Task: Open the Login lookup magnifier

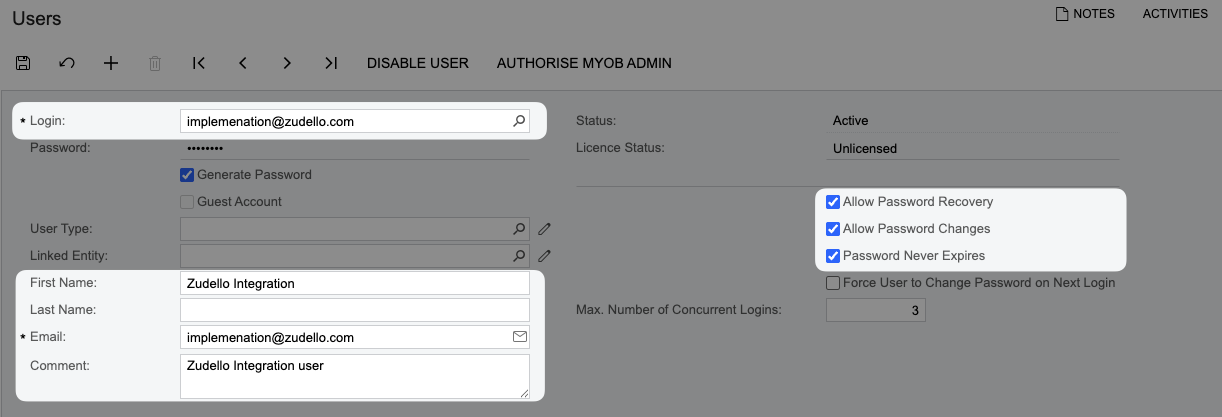Action: [519, 121]
